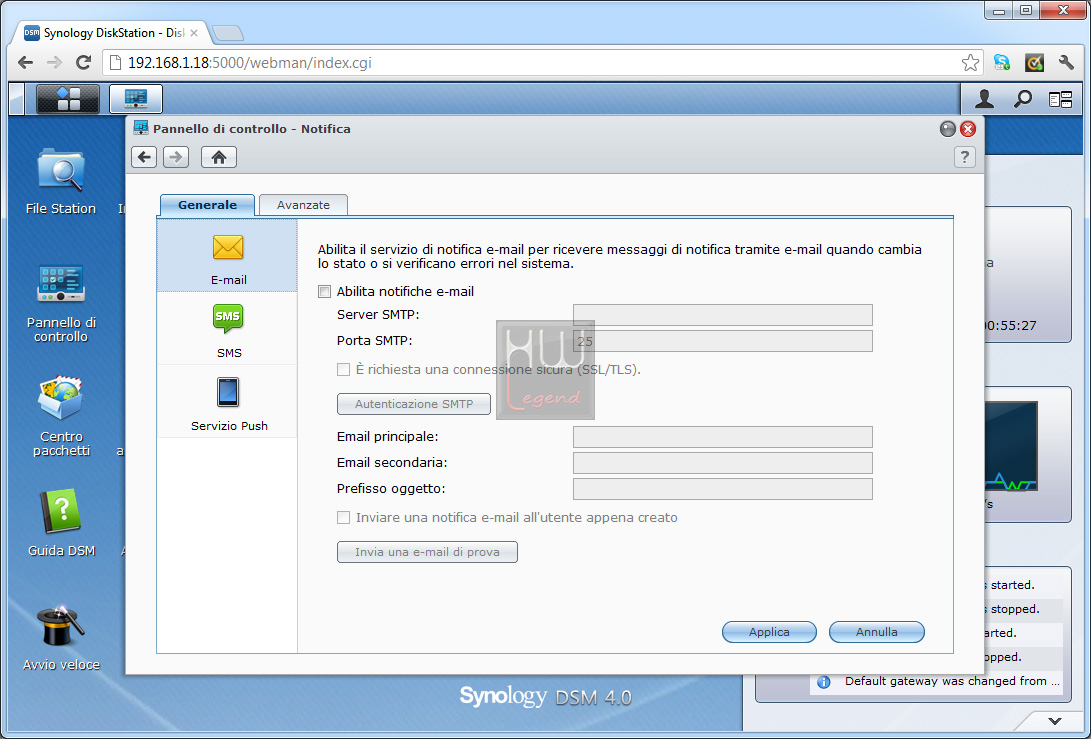Reload the browser page
1091x739 pixels.
83,63
